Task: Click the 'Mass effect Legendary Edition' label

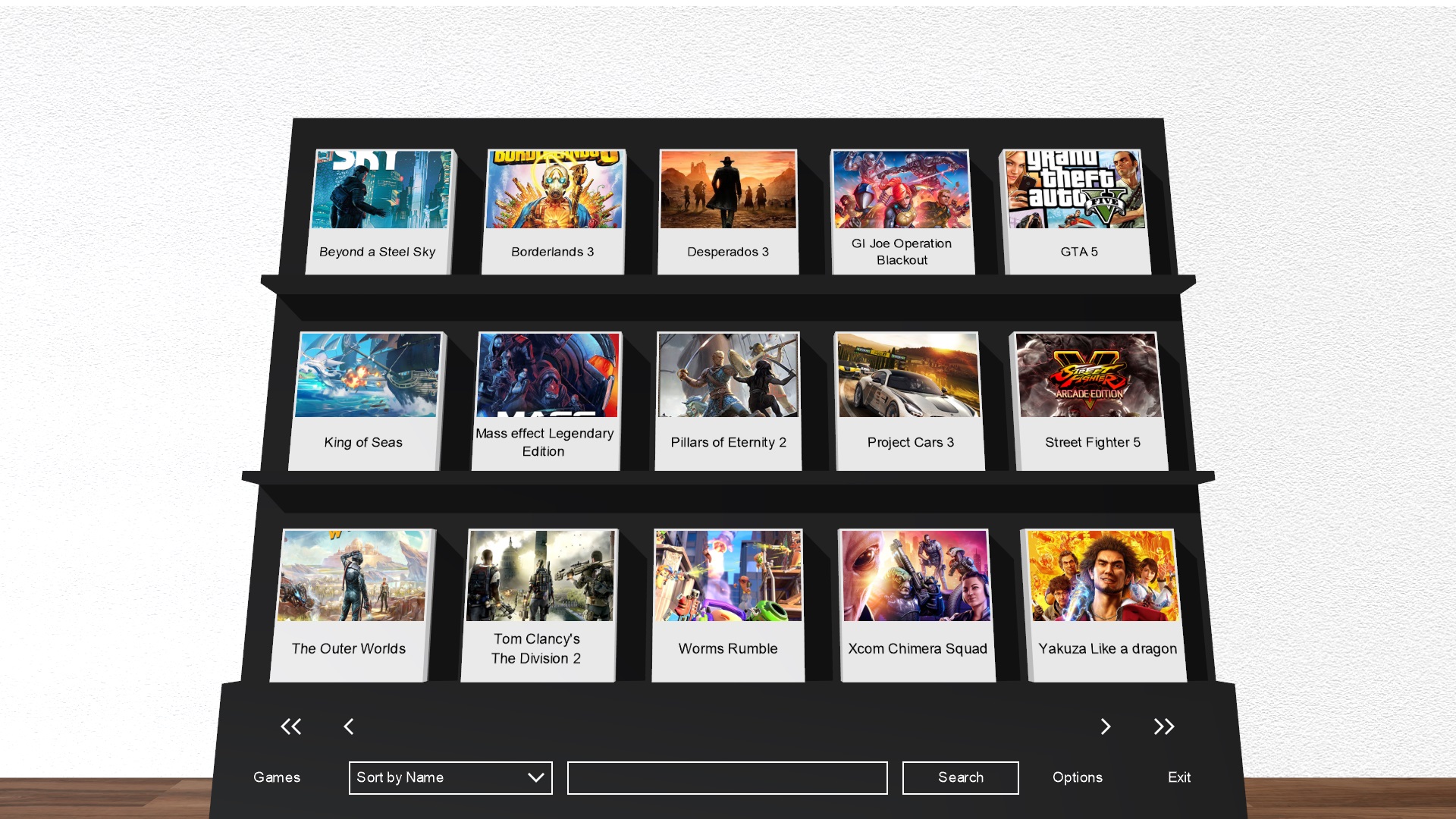Action: 544,442
